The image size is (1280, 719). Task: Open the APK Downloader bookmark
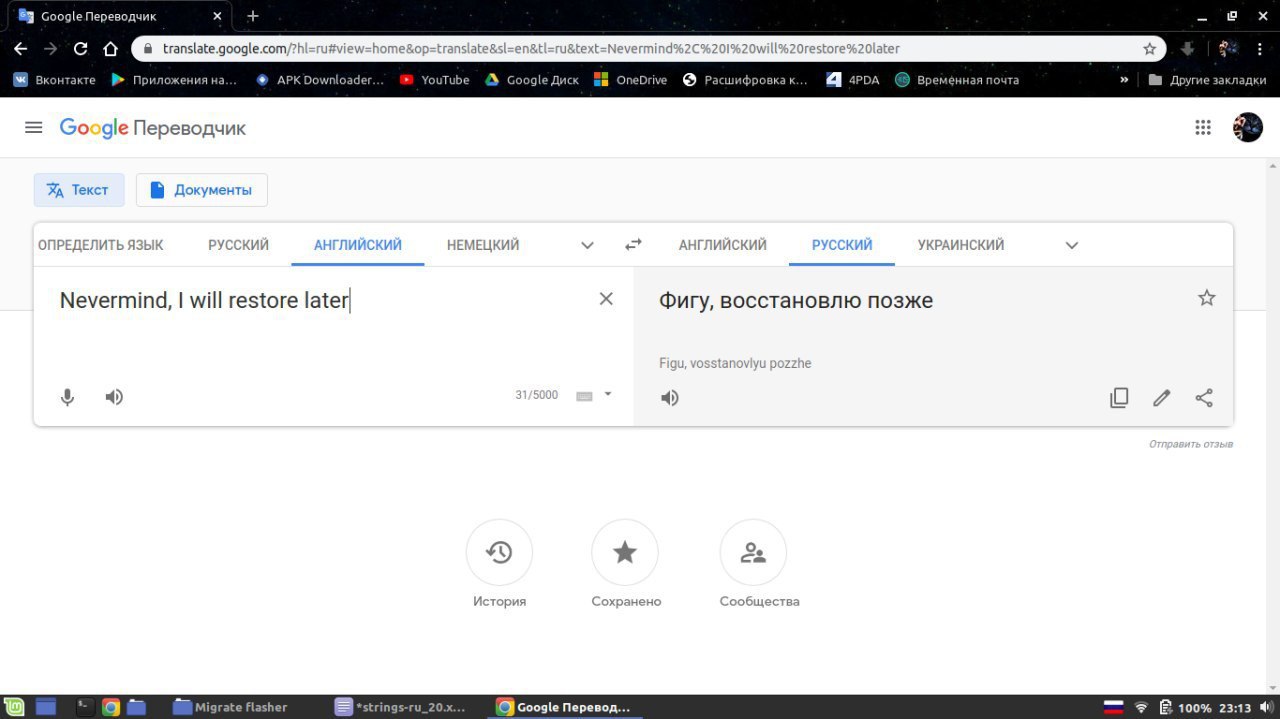(320, 80)
